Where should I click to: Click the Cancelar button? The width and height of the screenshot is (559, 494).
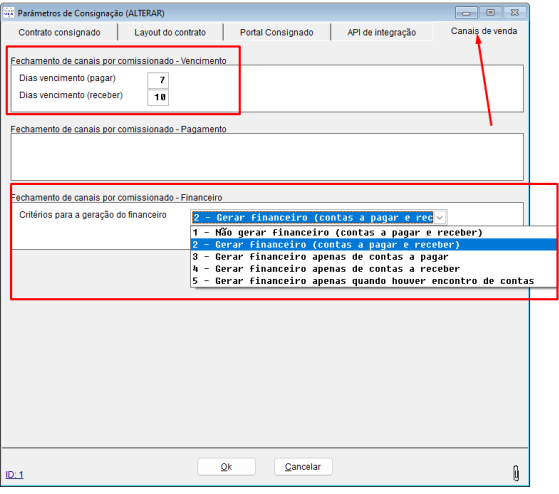[x=303, y=467]
